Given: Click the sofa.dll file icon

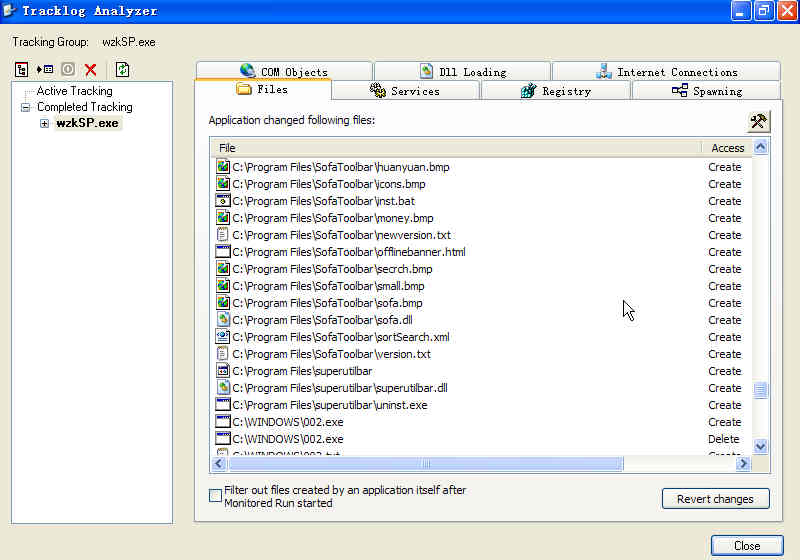Looking at the screenshot, I should pyautogui.click(x=223, y=320).
